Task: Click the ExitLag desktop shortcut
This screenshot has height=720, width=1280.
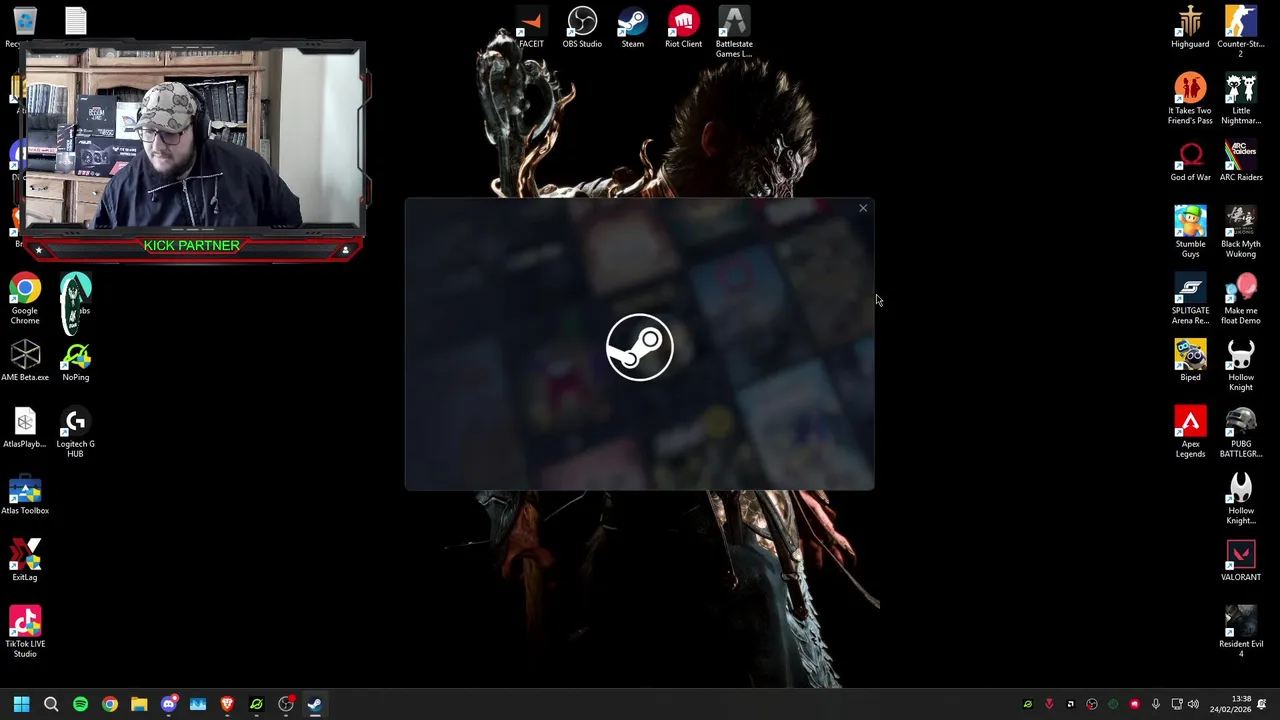Action: pyautogui.click(x=25, y=561)
